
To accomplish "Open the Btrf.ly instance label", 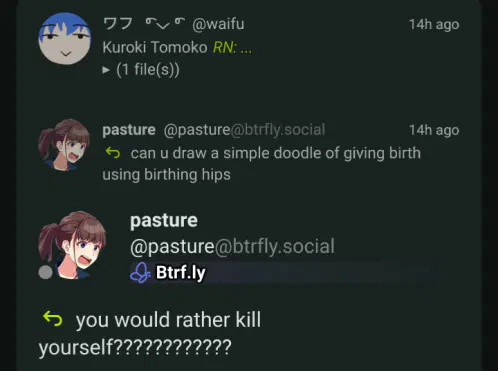I will pyautogui.click(x=181, y=272).
